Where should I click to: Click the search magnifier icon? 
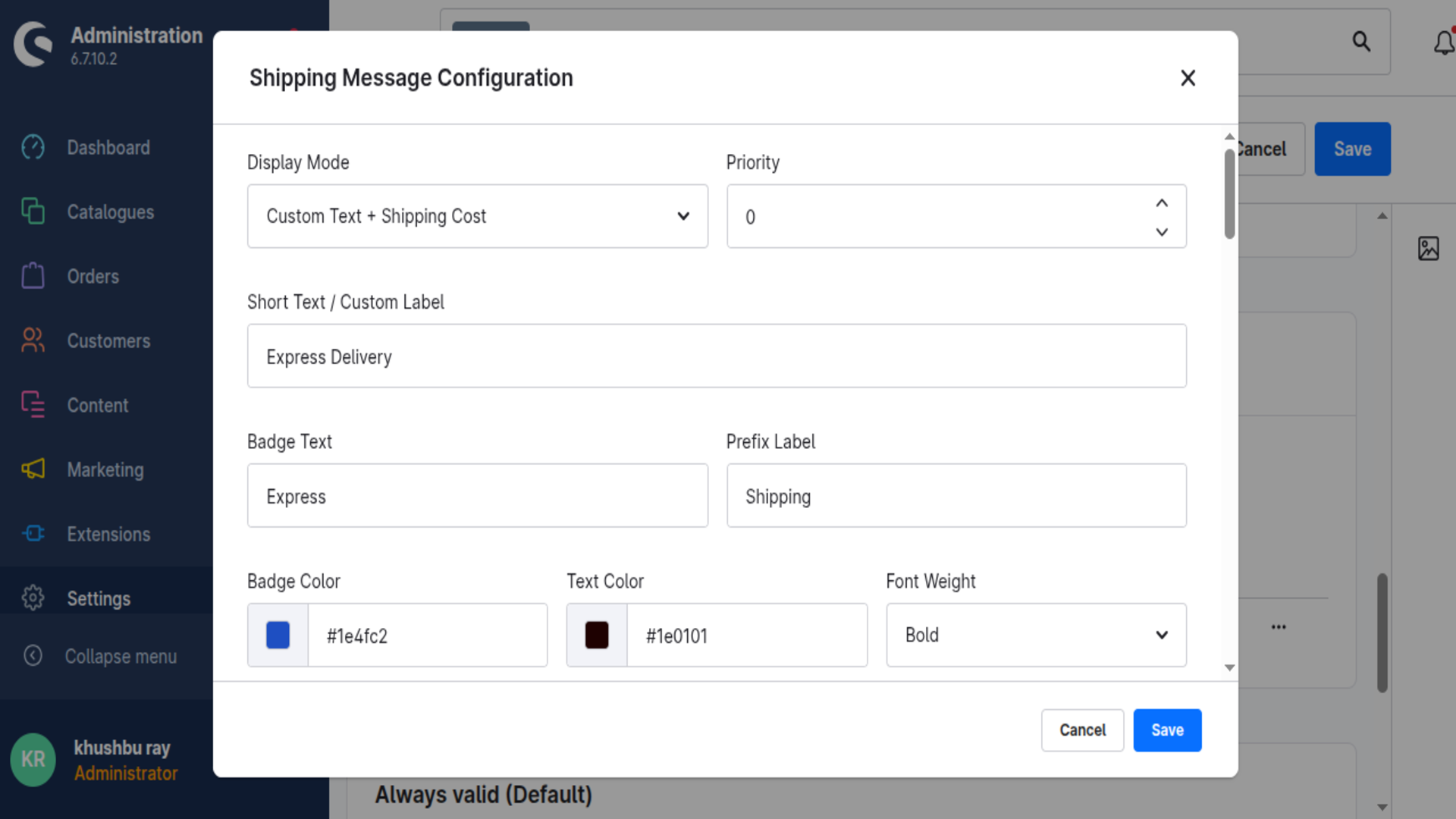(1361, 42)
